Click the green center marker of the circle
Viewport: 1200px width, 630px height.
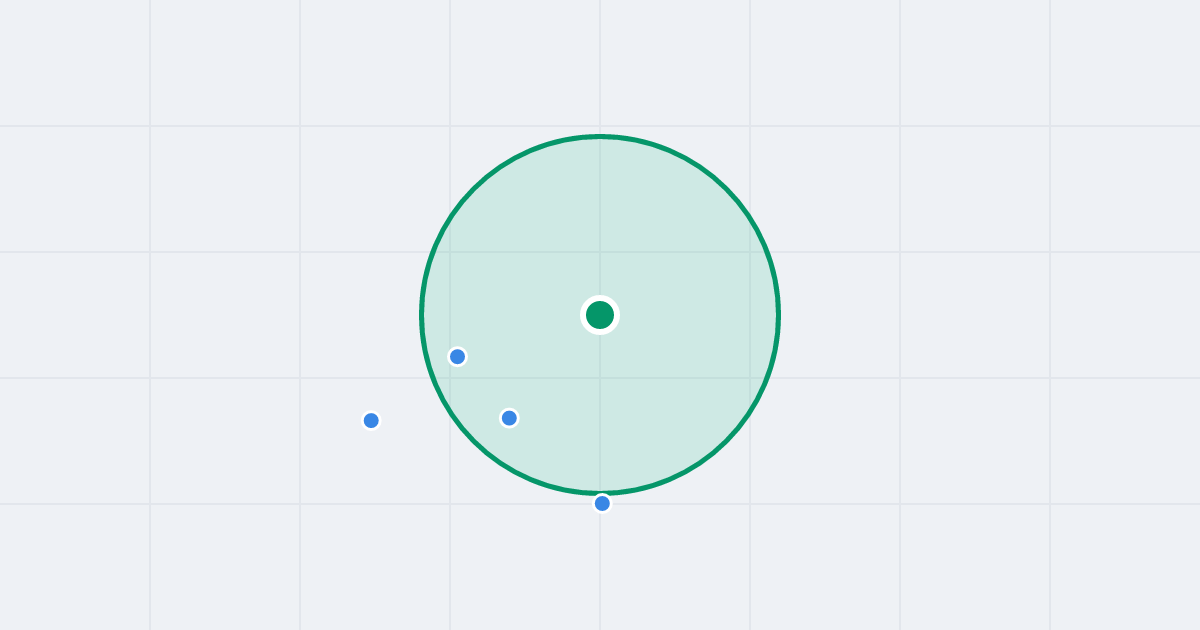click(x=600, y=315)
